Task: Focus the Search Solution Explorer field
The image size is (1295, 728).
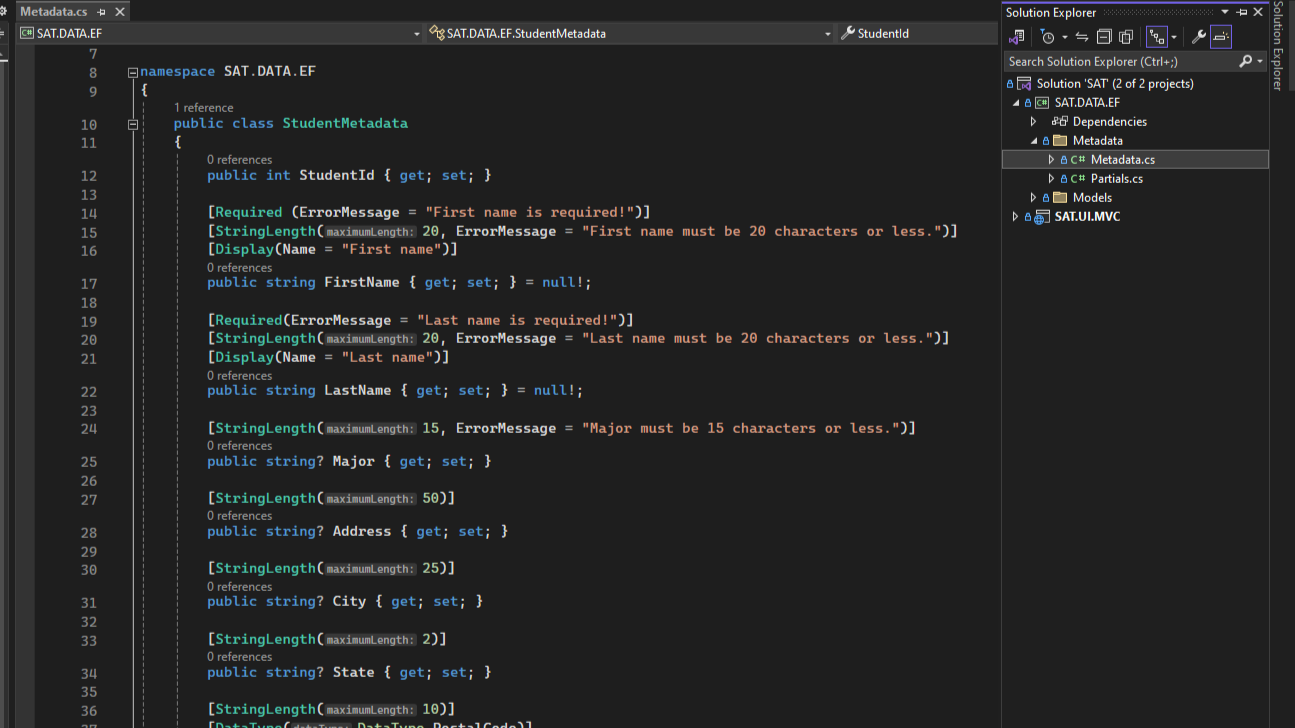Action: pos(1120,61)
